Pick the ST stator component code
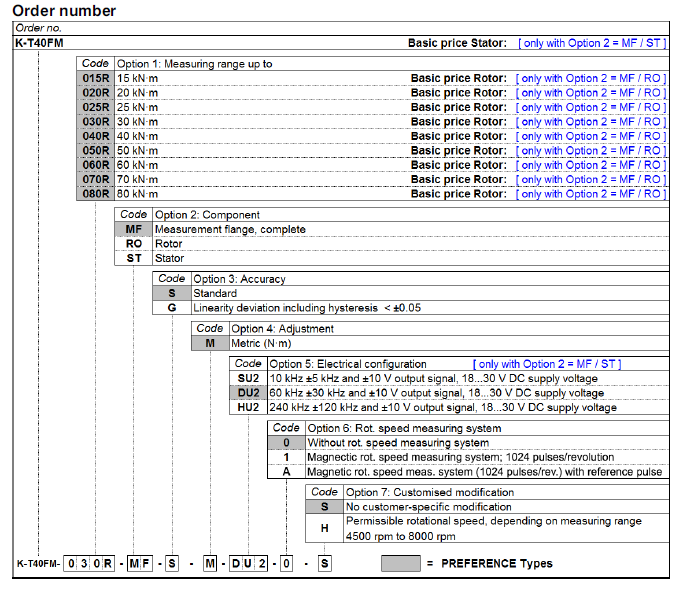The image size is (678, 593). point(133,258)
